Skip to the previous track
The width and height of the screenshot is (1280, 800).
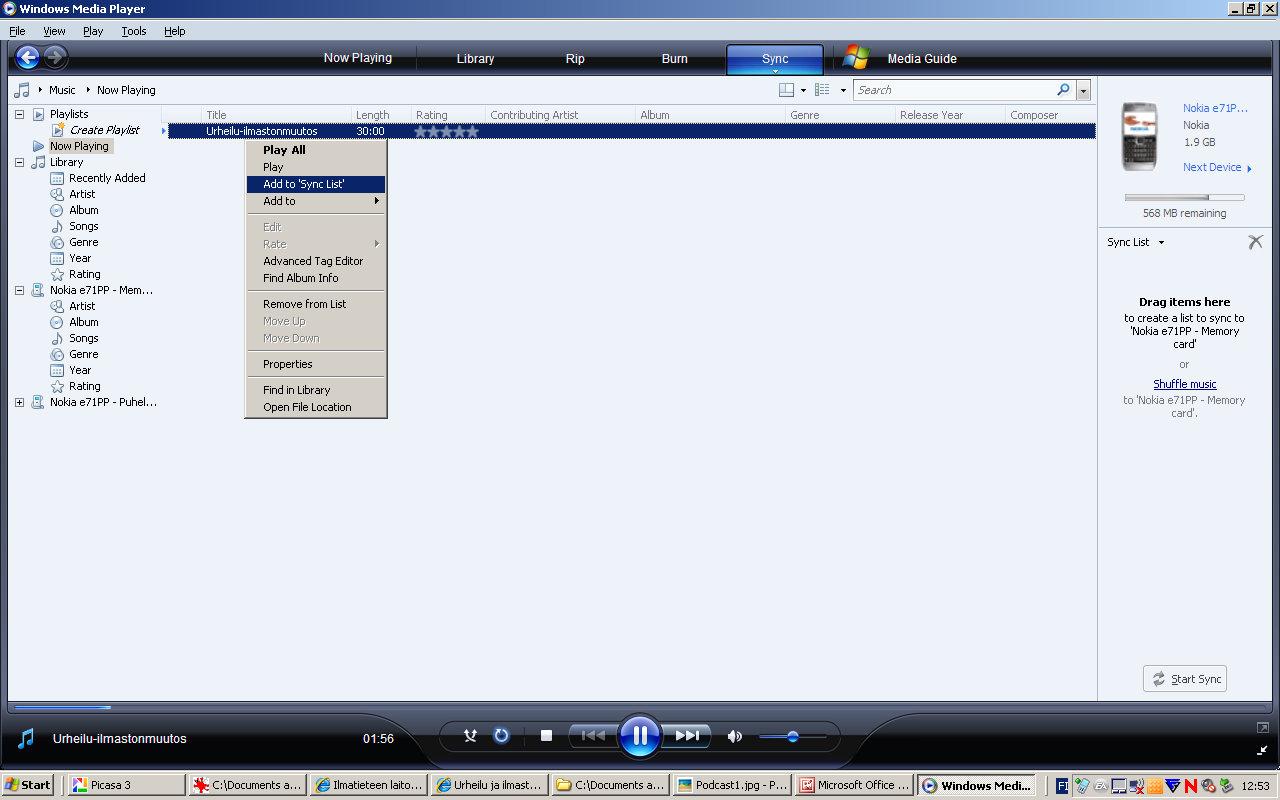pyautogui.click(x=593, y=736)
